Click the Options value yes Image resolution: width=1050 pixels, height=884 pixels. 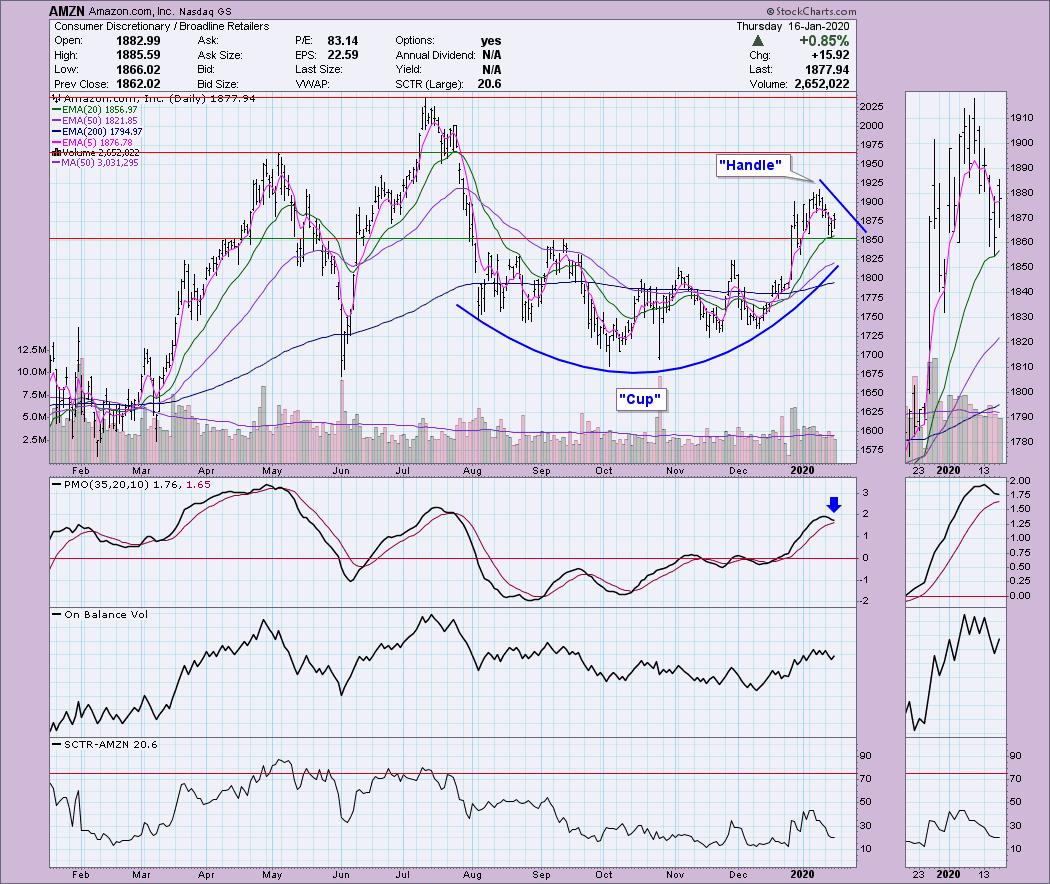pos(491,41)
